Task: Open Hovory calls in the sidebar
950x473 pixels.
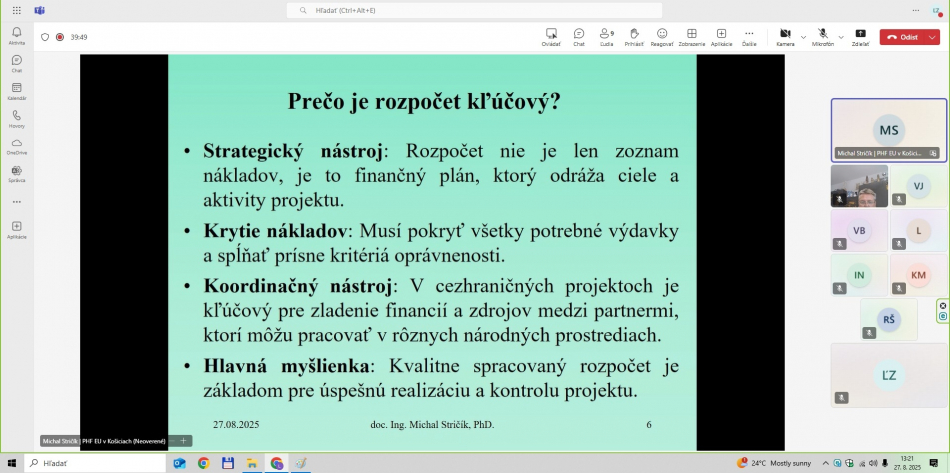Action: point(16,118)
